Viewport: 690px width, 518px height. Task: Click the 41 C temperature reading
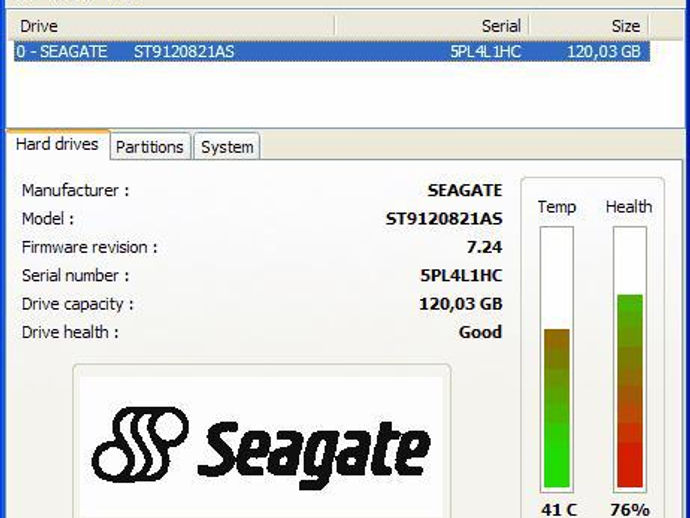pyautogui.click(x=559, y=510)
